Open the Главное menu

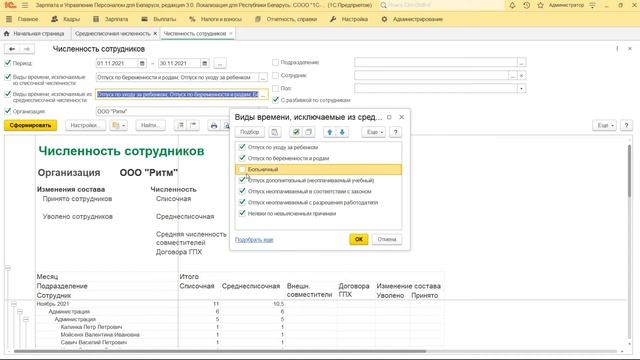coord(22,19)
